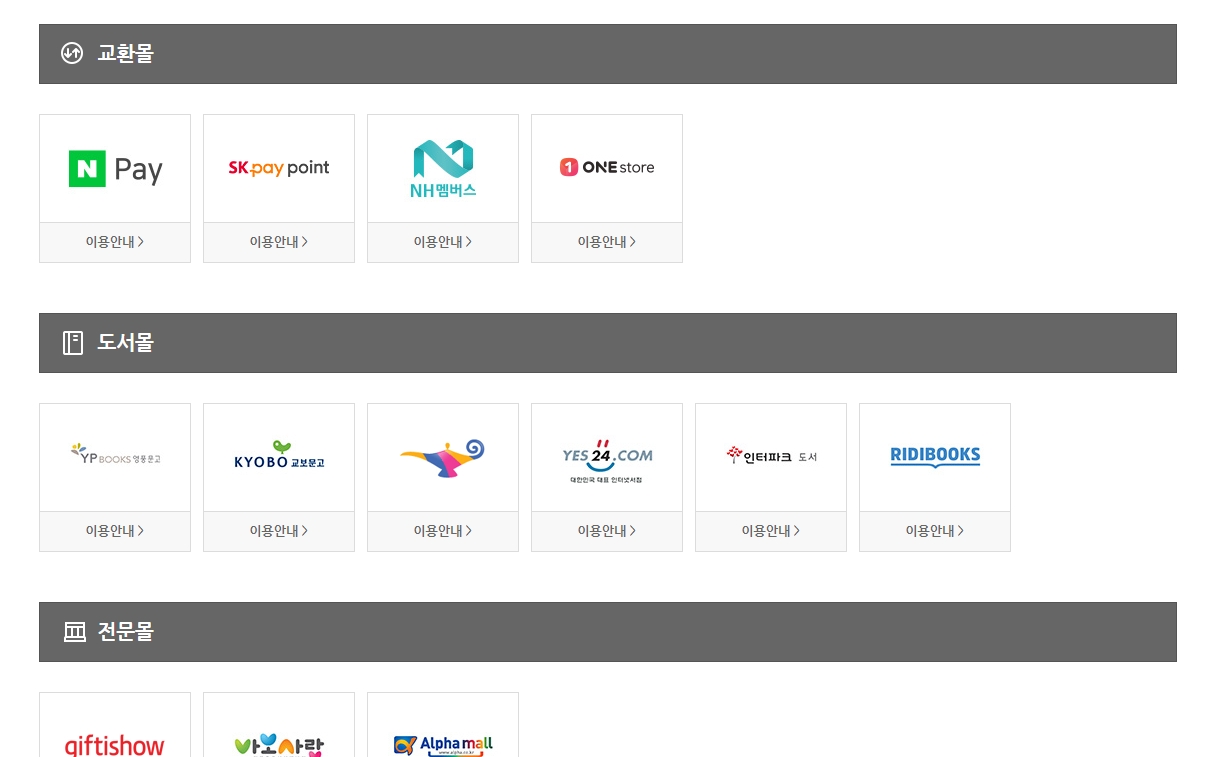This screenshot has width=1205, height=757.
Task: Click the YES24.COM logo
Action: pyautogui.click(x=607, y=460)
